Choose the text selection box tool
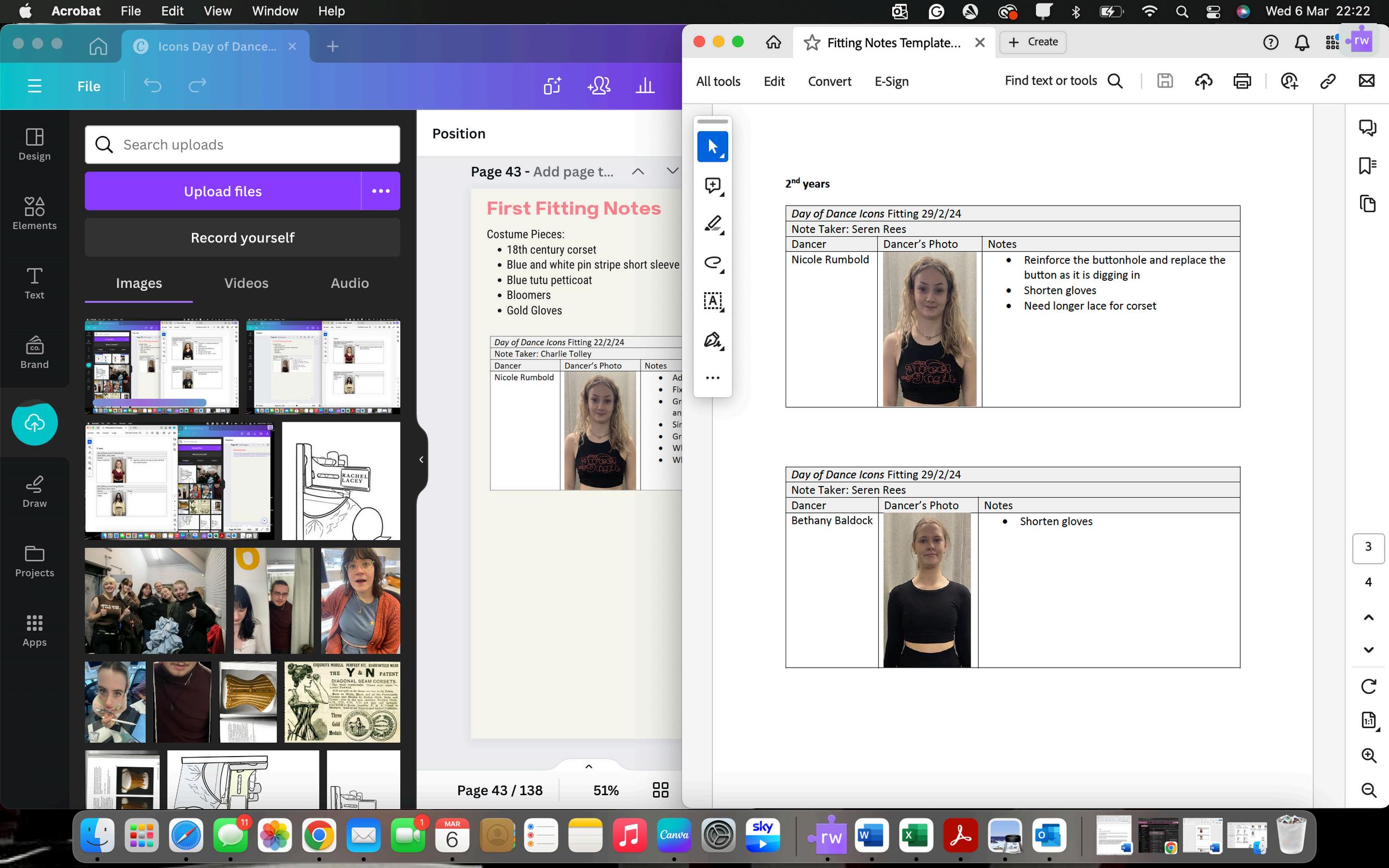 [x=712, y=301]
